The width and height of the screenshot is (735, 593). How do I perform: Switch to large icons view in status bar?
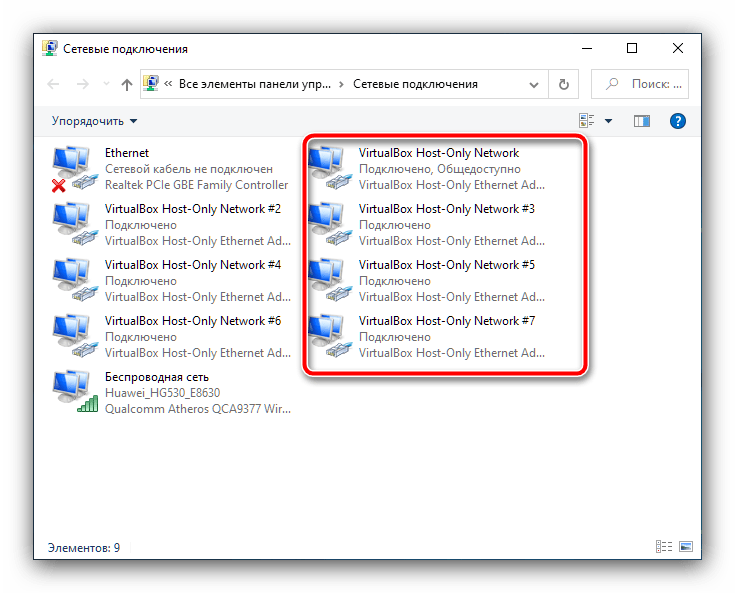[x=686, y=547]
